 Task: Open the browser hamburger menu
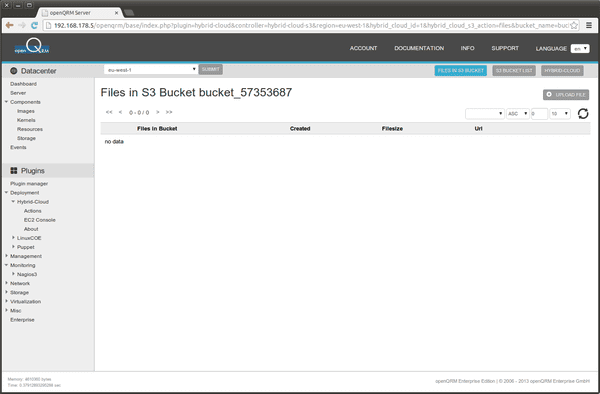[589, 25]
